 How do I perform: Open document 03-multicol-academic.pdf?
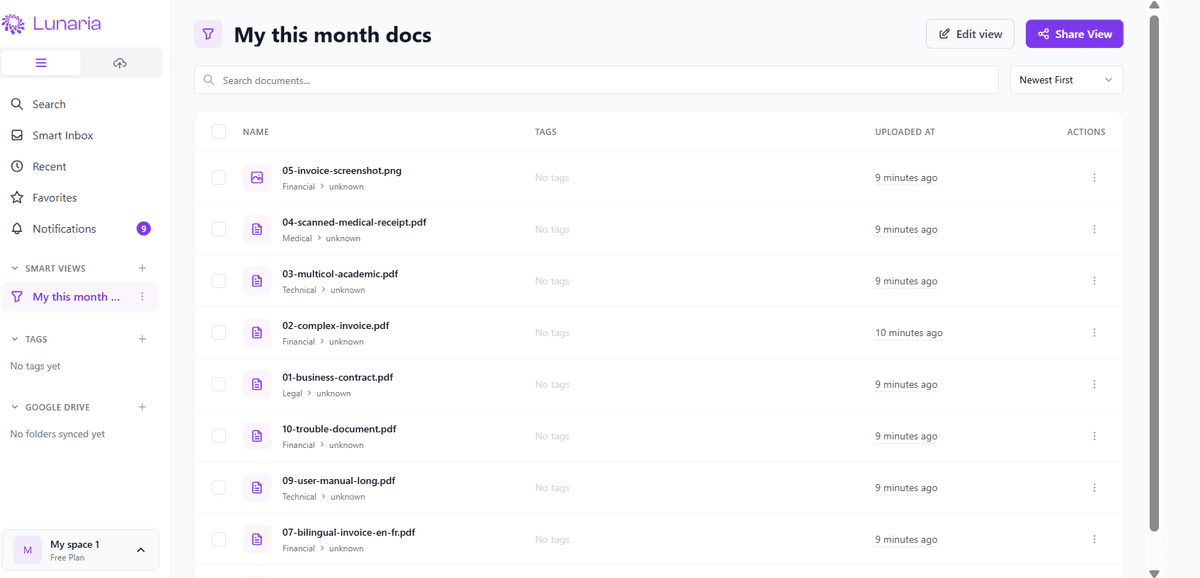pyautogui.click(x=340, y=274)
